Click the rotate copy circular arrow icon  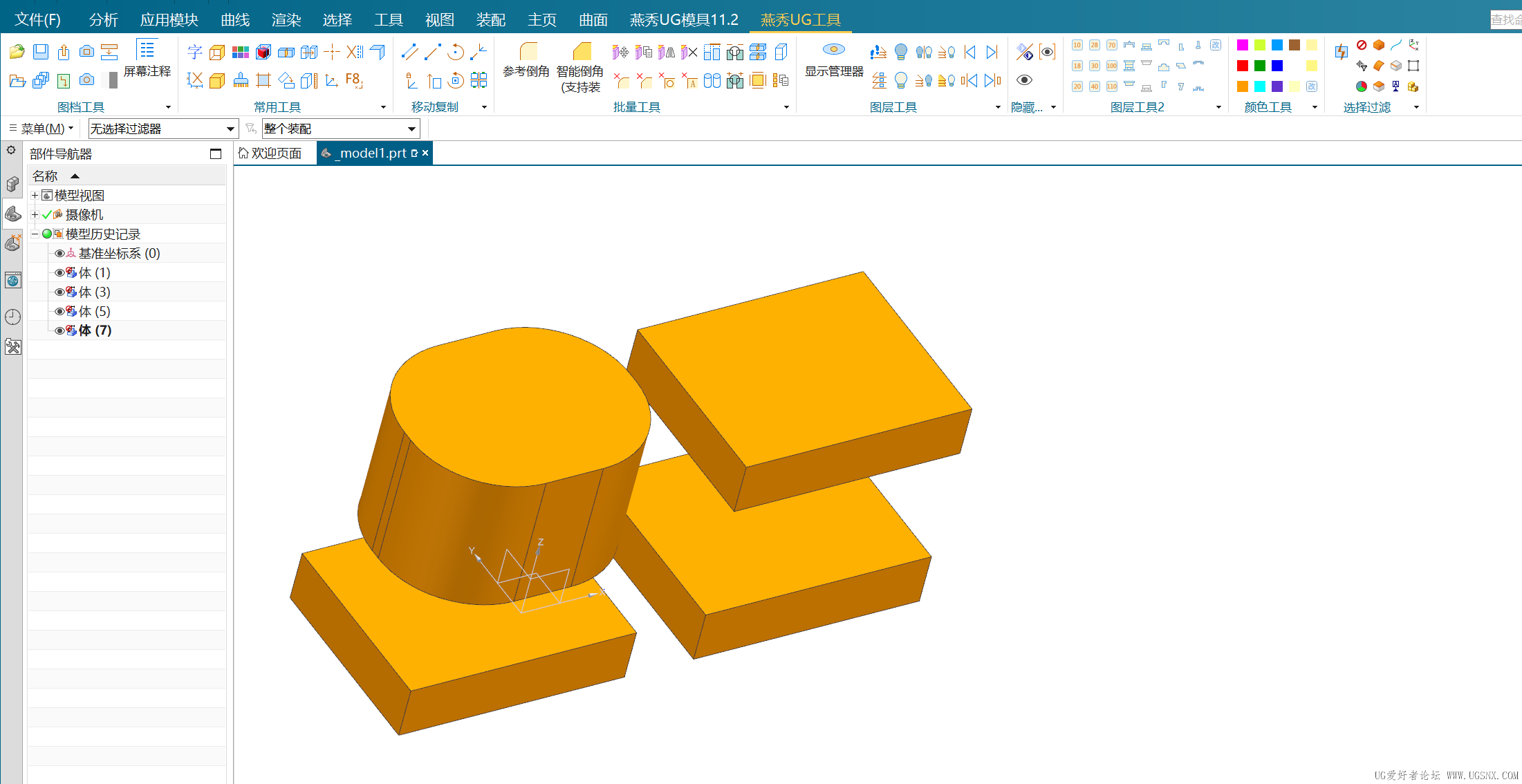coord(455,52)
